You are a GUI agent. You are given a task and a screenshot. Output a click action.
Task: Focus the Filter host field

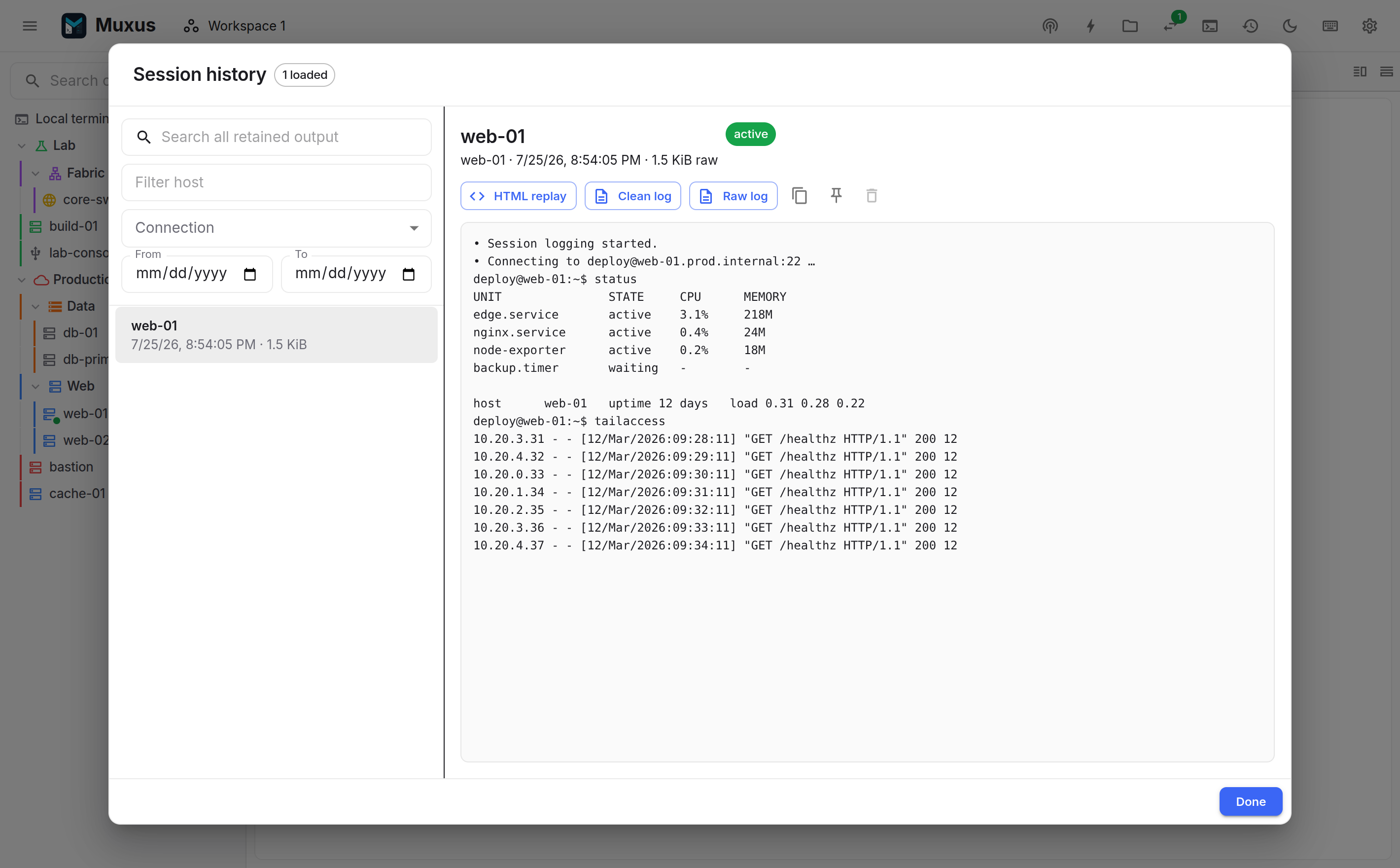(x=276, y=182)
